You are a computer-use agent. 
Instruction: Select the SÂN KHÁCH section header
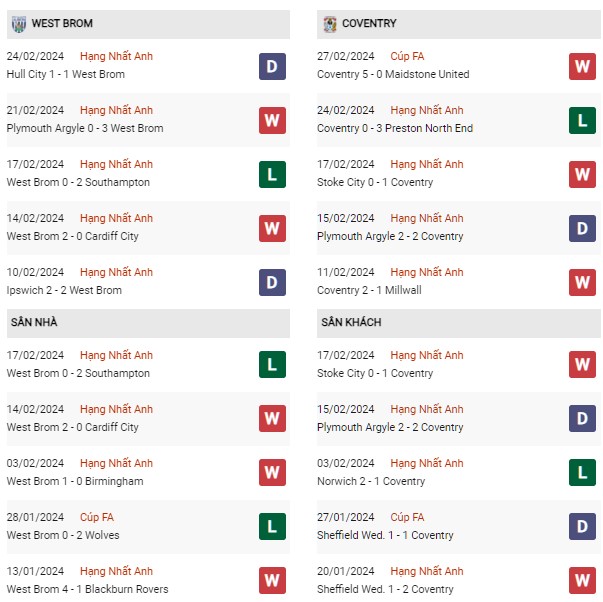point(349,322)
